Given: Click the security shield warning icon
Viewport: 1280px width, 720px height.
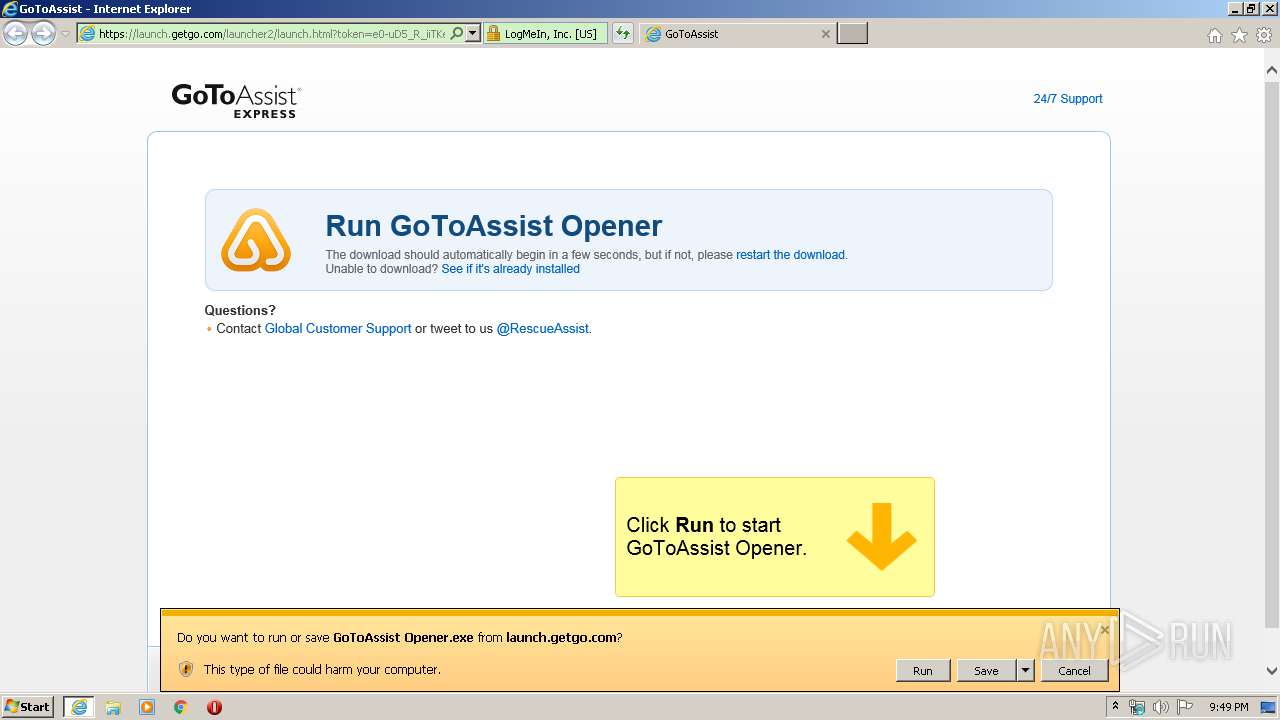Looking at the screenshot, I should [185, 669].
